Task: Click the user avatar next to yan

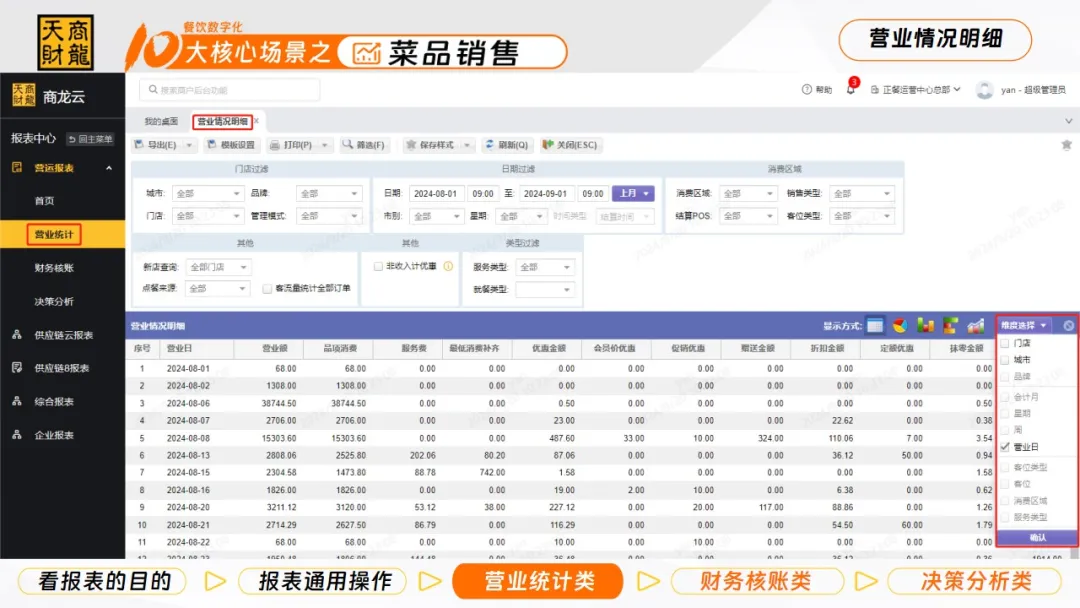Action: (x=984, y=90)
